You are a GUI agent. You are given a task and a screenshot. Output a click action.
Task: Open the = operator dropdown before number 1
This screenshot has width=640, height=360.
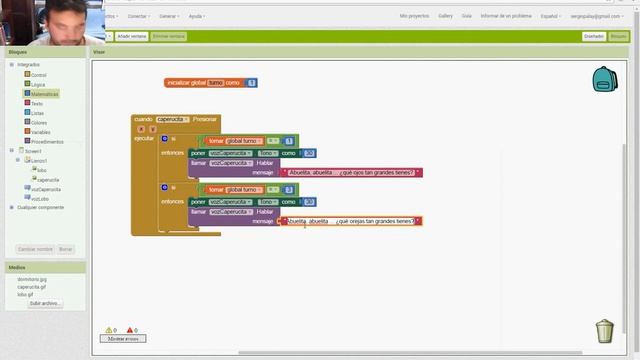[273, 141]
